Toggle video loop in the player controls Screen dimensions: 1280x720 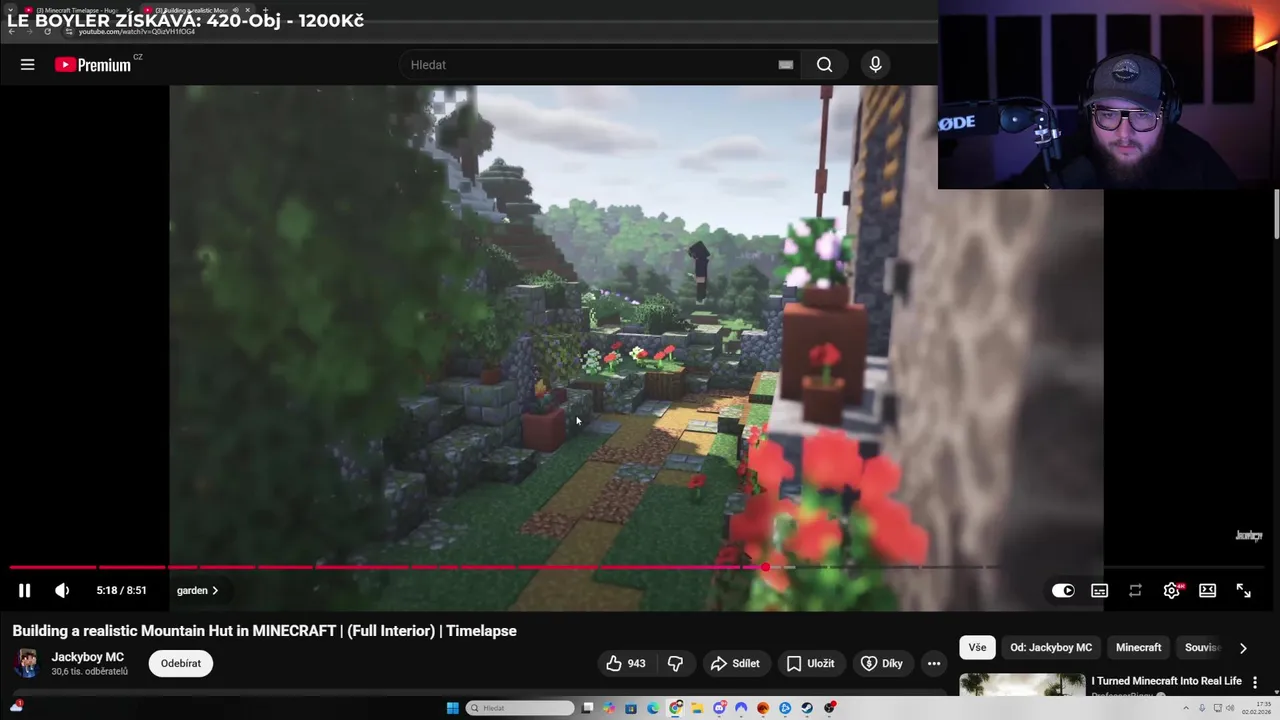point(1135,591)
